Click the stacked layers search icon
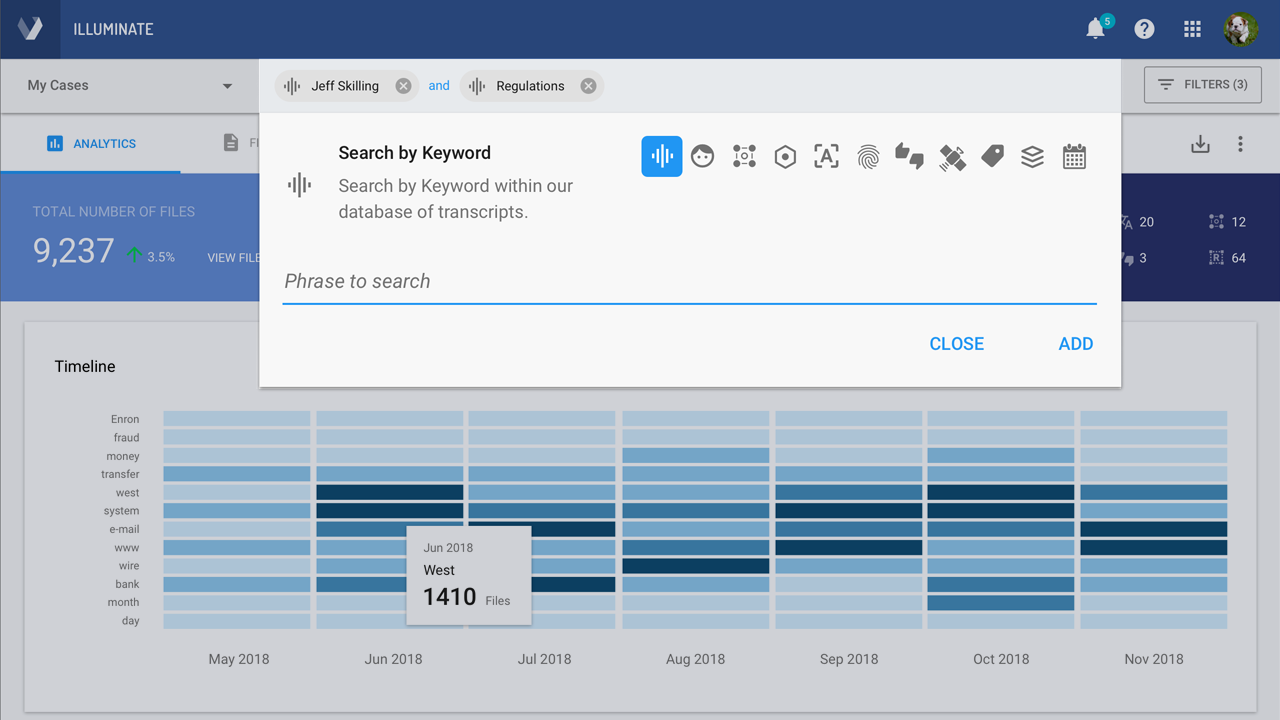 (x=1032, y=157)
